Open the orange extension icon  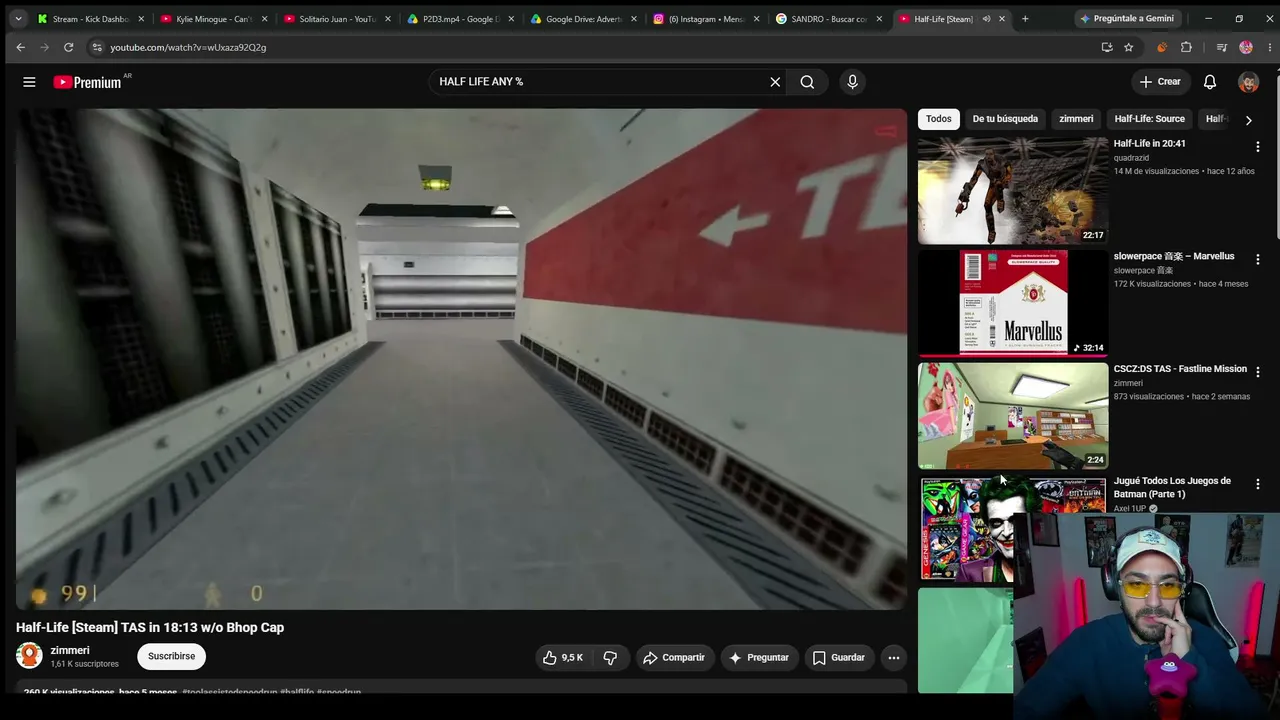point(1161,47)
